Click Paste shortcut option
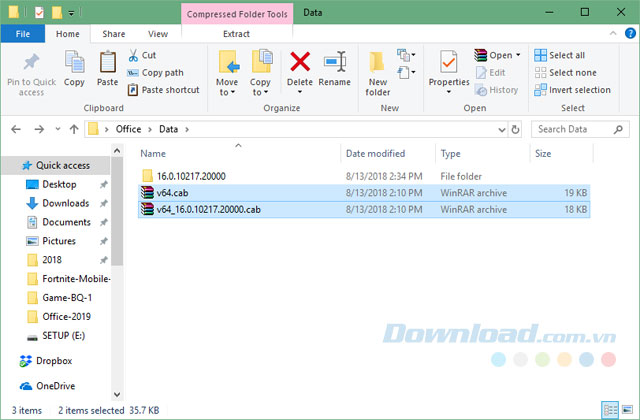This screenshot has width=640, height=420. click(163, 90)
